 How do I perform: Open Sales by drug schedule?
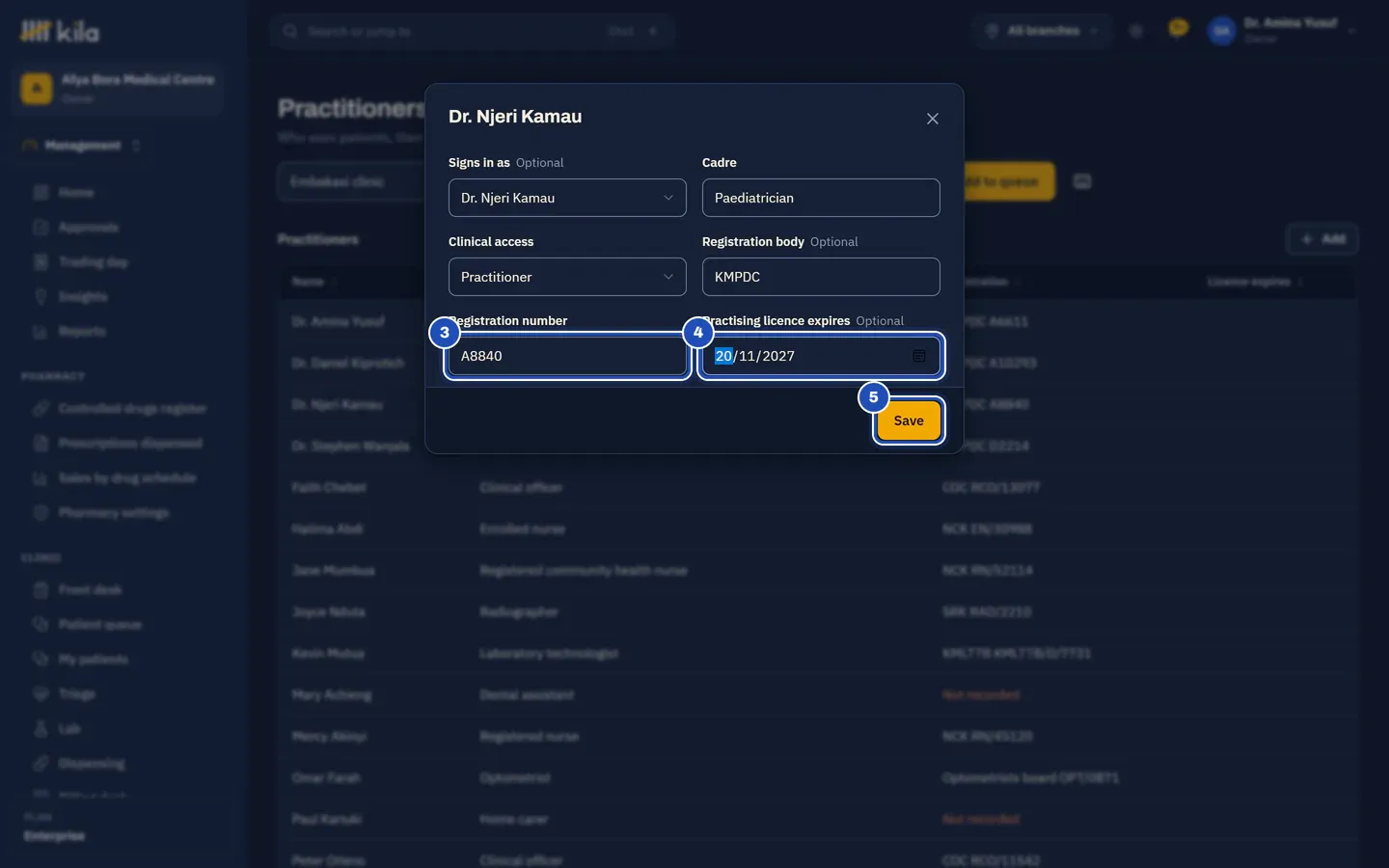point(127,478)
